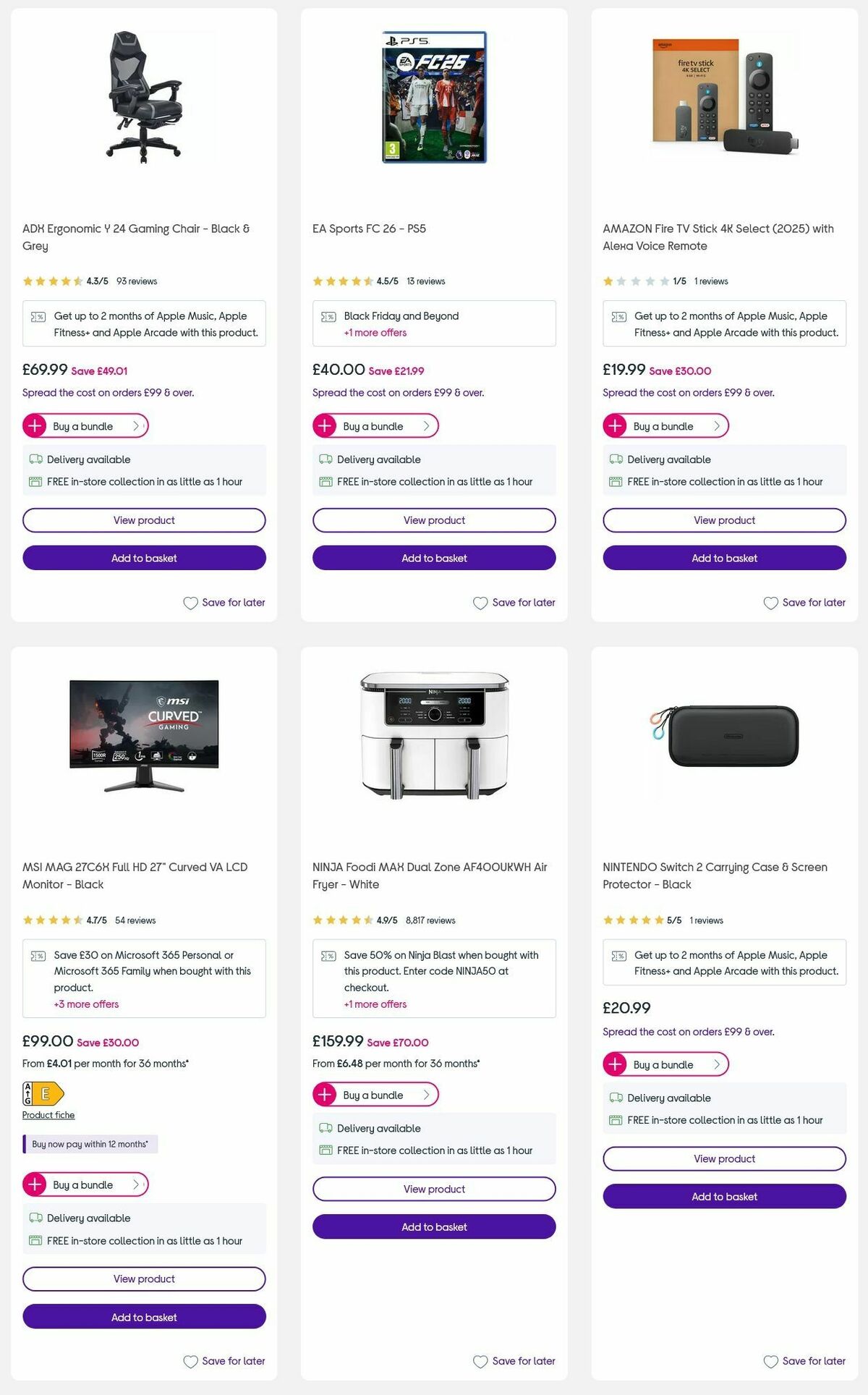Click the offer tag icon on the Ninja Blast promotion
This screenshot has width=868, height=1395.
coord(329,955)
